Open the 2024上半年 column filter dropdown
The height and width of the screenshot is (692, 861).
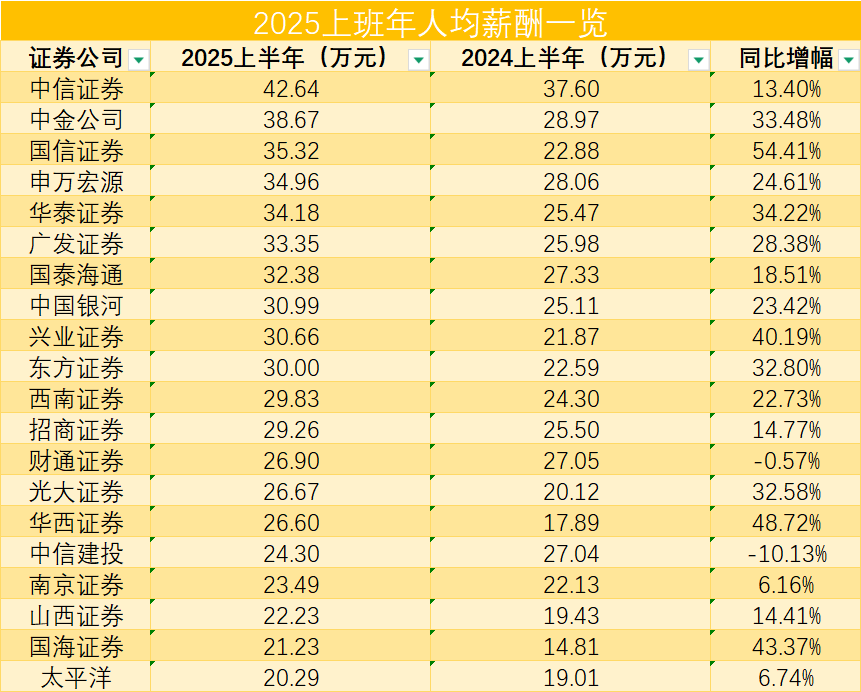click(x=698, y=59)
